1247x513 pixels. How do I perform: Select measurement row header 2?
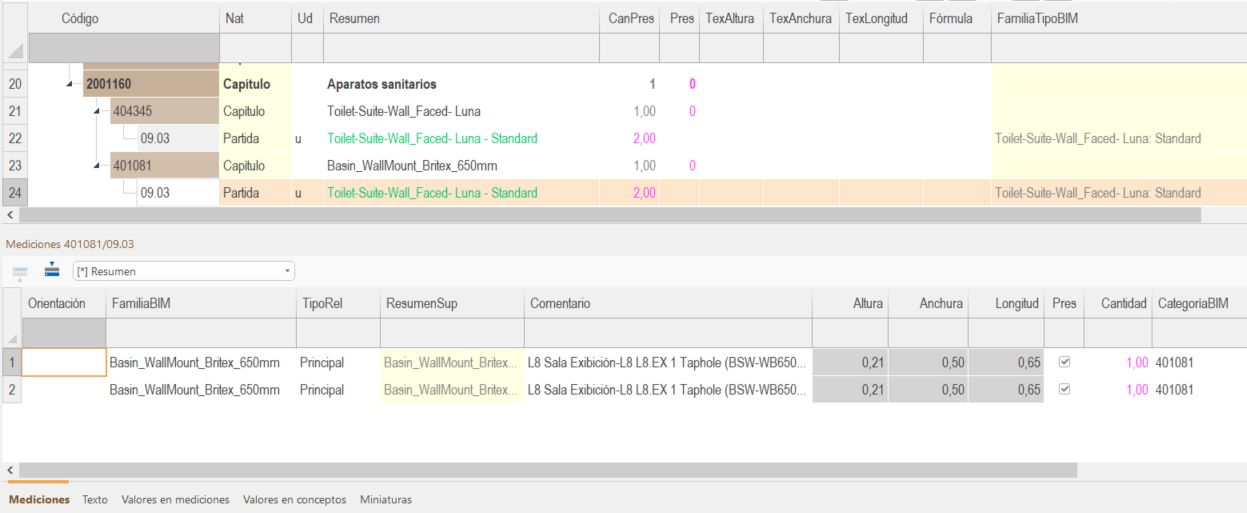[11, 390]
